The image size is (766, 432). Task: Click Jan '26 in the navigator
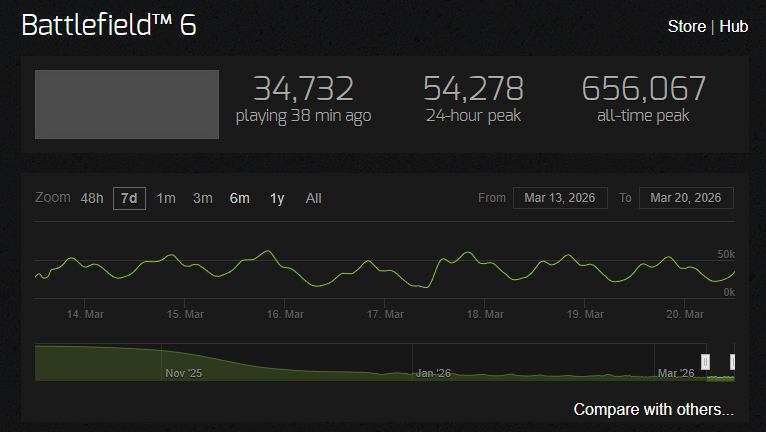pyautogui.click(x=433, y=373)
